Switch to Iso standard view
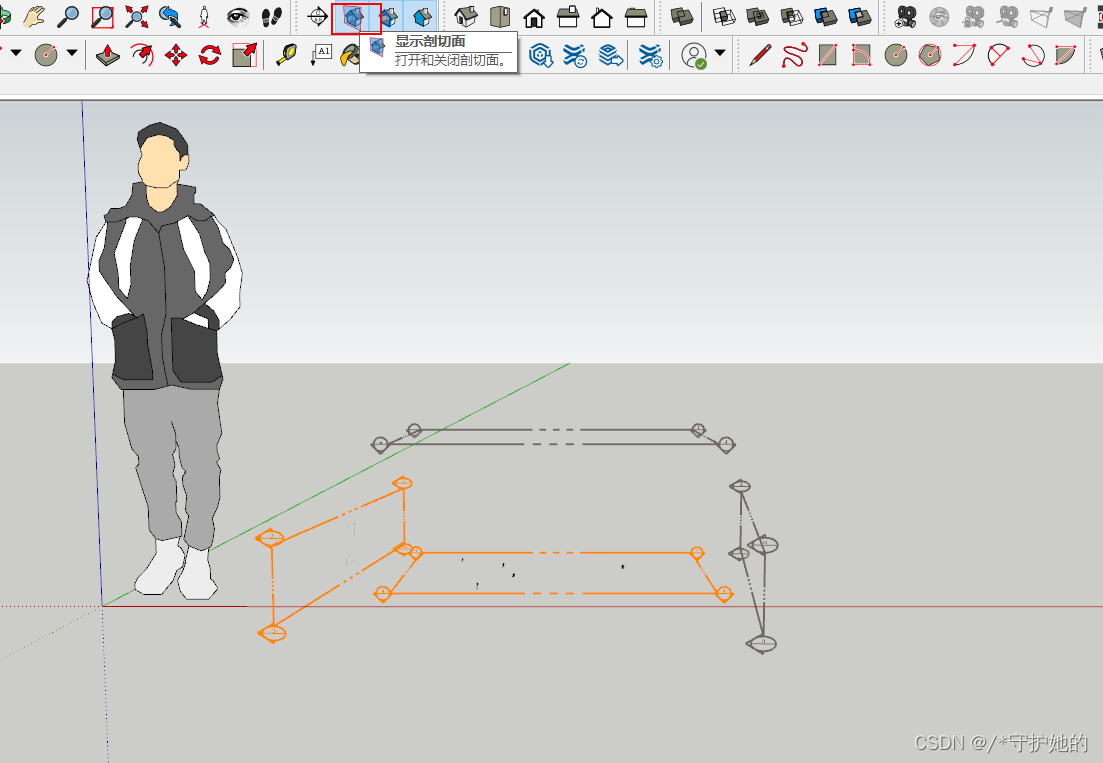 [x=466, y=17]
